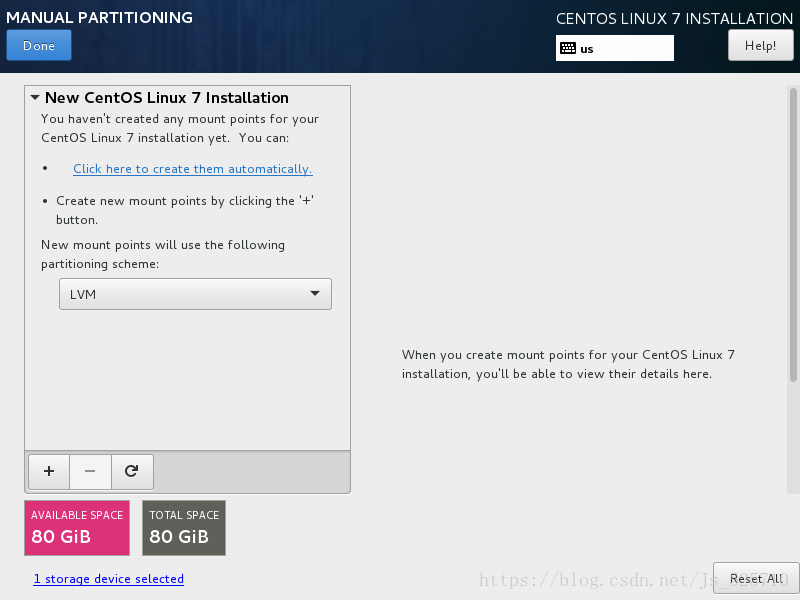800x600 pixels.
Task: Click the MANUAL PARTITIONING title text
Action: click(x=99, y=17)
